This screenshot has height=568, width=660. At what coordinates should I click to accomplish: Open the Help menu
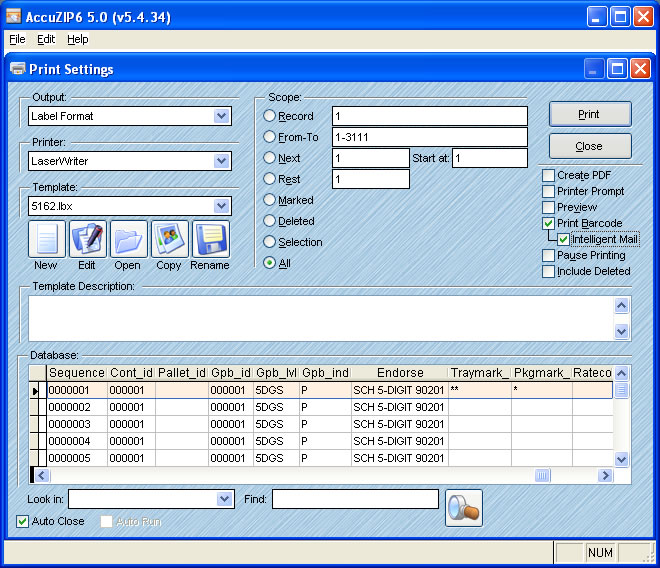click(78, 39)
